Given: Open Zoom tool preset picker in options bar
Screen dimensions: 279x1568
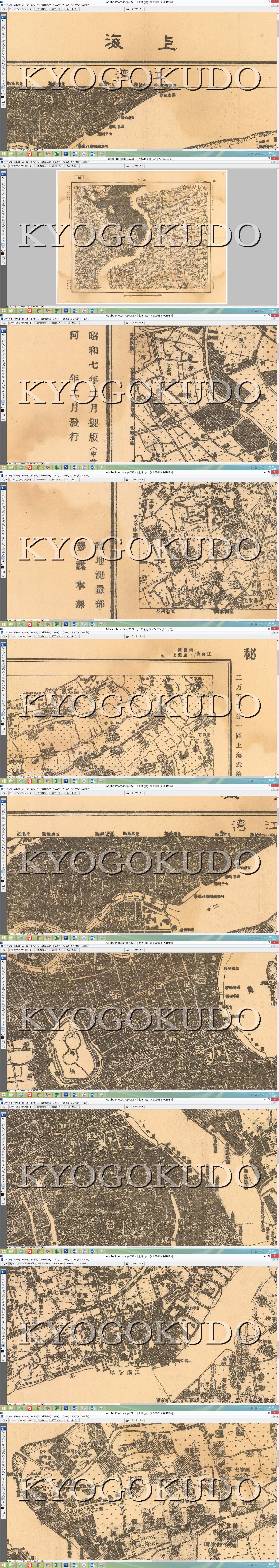Looking at the screenshot, I should pyautogui.click(x=5, y=1264).
